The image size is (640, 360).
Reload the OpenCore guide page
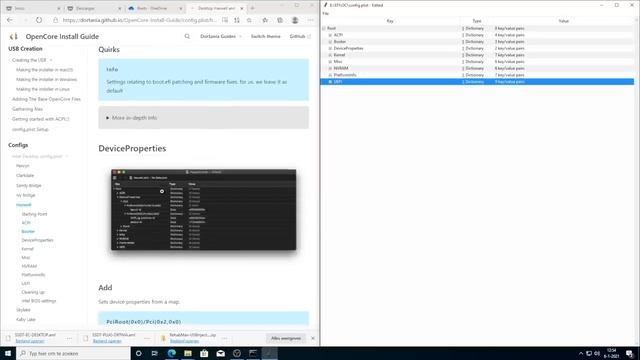[x=39, y=20]
